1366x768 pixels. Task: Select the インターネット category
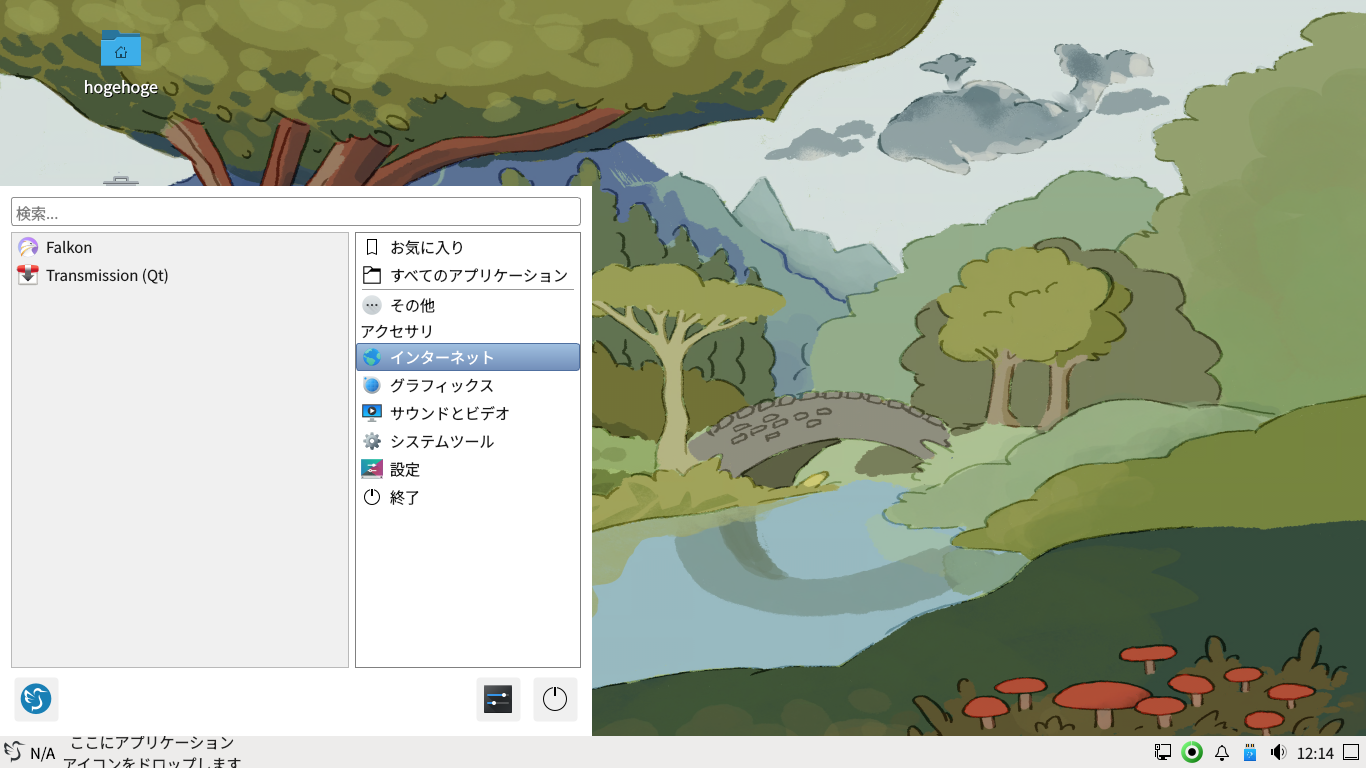(x=468, y=357)
